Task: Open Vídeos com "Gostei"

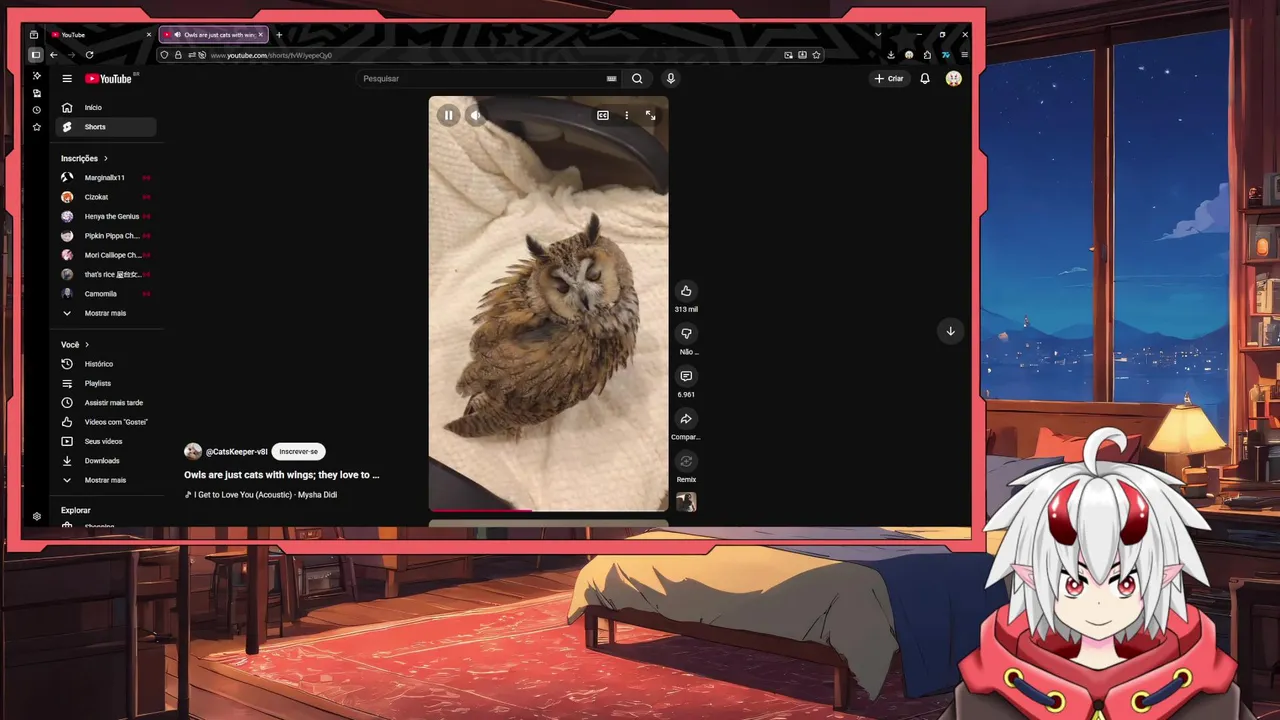Action: pyautogui.click(x=106, y=422)
